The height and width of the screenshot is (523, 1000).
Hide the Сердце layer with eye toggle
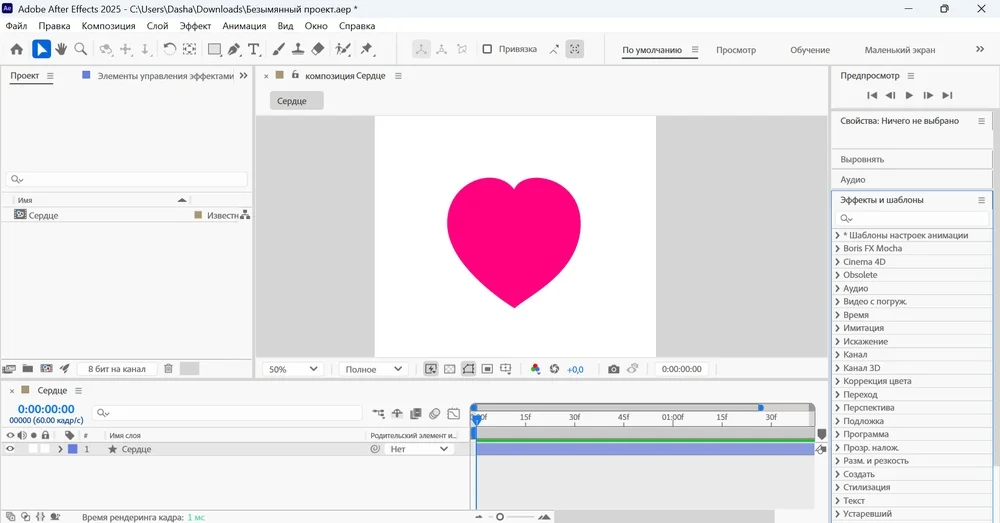coord(11,450)
